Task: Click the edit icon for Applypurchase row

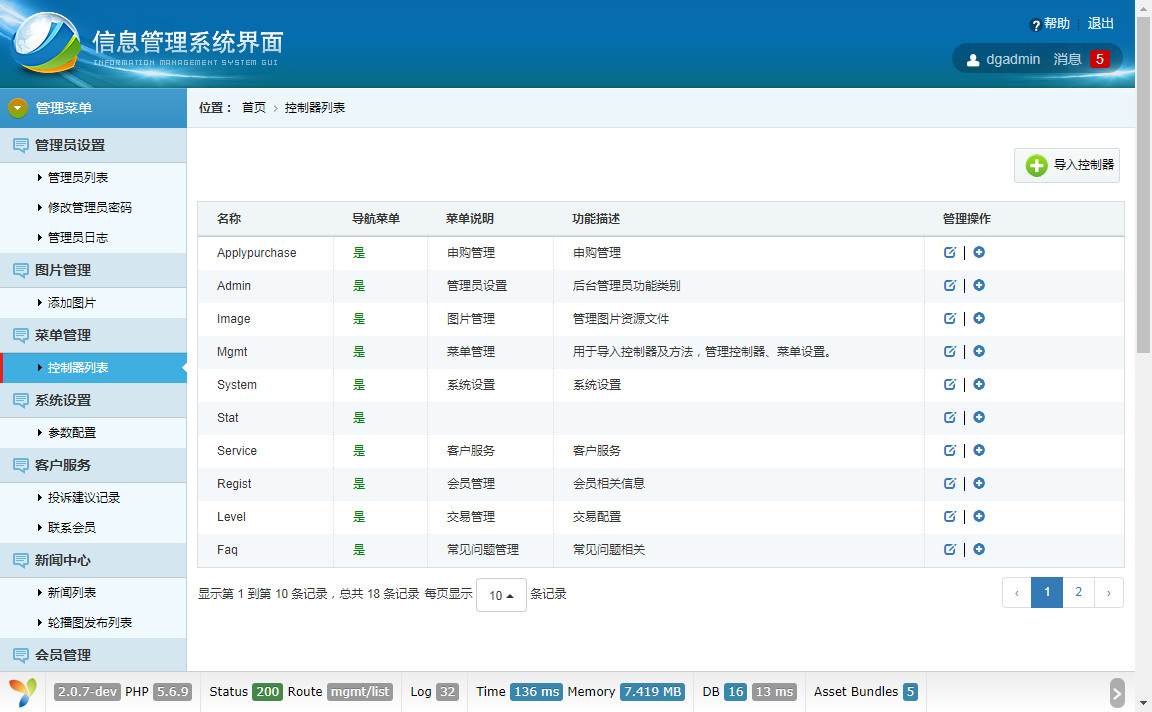Action: pos(950,252)
